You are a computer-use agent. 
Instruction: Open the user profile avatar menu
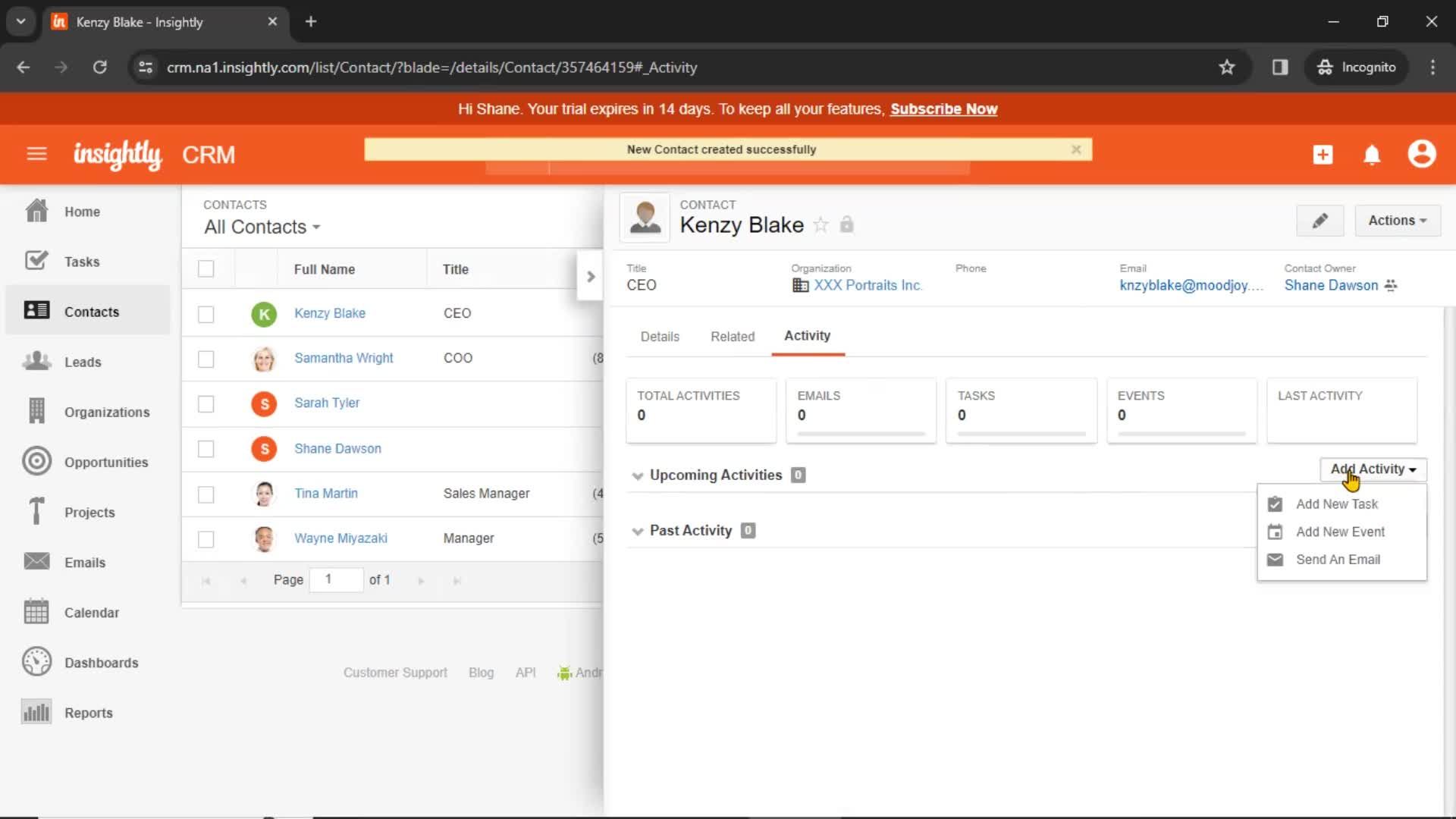tap(1422, 154)
